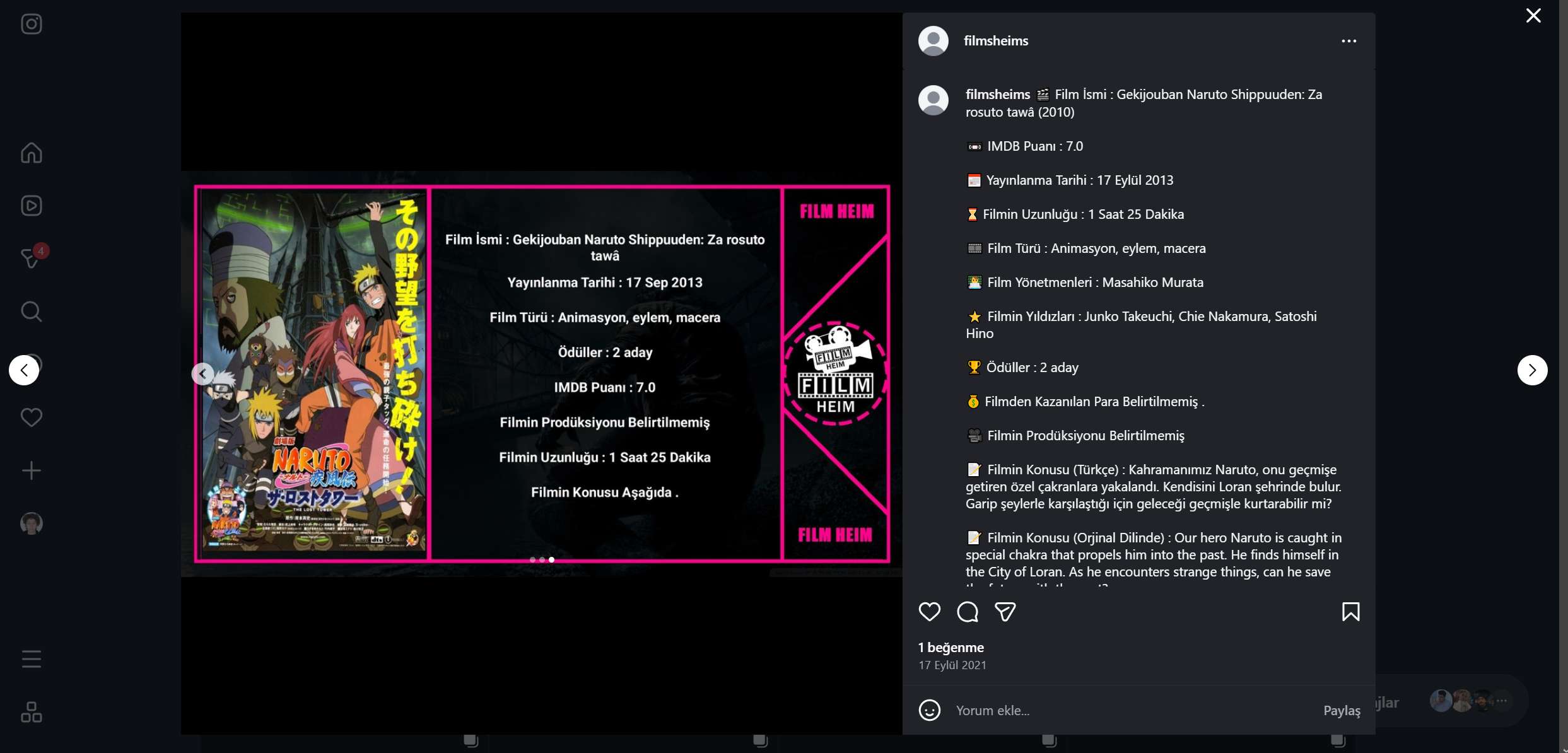Open your profile avatar in sidebar
This screenshot has width=1568, height=753.
coord(31,523)
